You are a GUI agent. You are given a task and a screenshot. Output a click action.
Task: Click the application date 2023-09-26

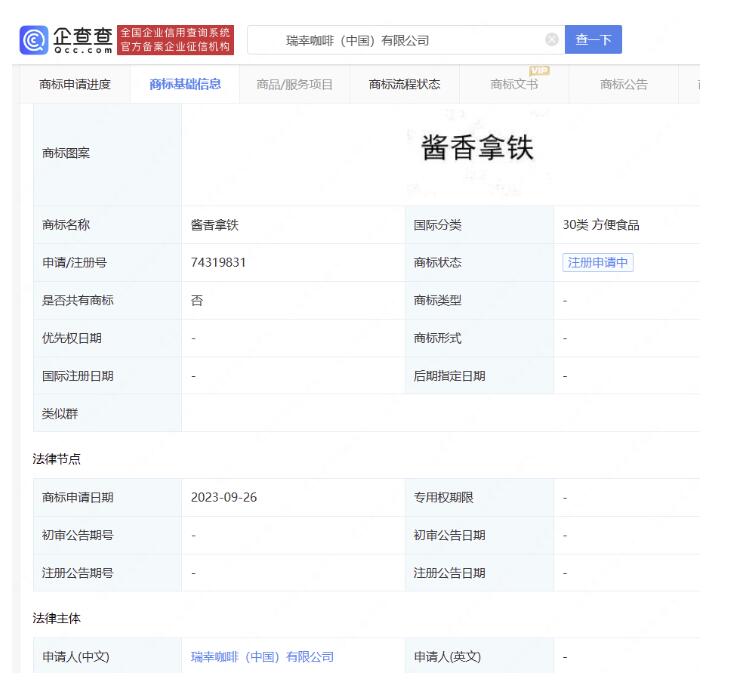tap(224, 498)
